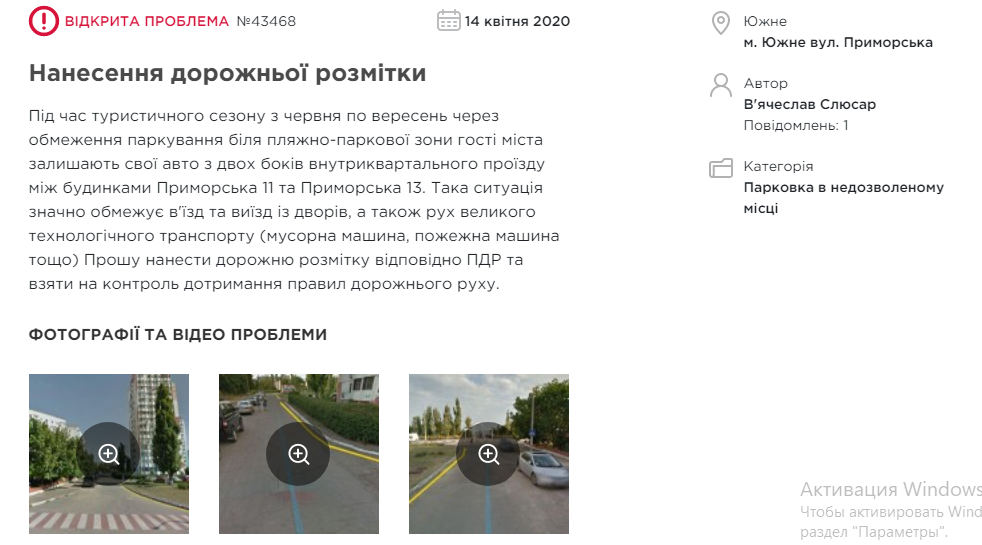Zoom the second photo with magnifier icon

coord(299,454)
